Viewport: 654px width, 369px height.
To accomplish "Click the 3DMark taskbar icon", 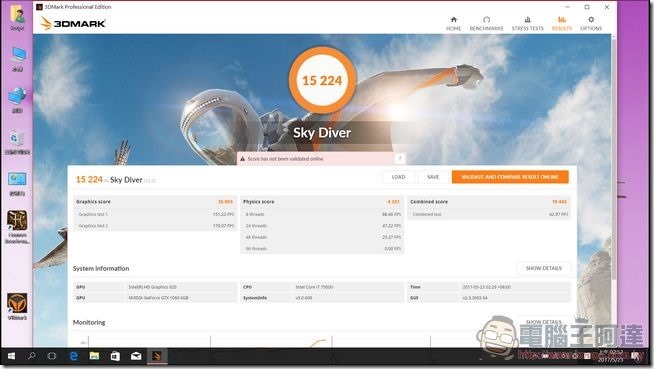I will coord(157,356).
